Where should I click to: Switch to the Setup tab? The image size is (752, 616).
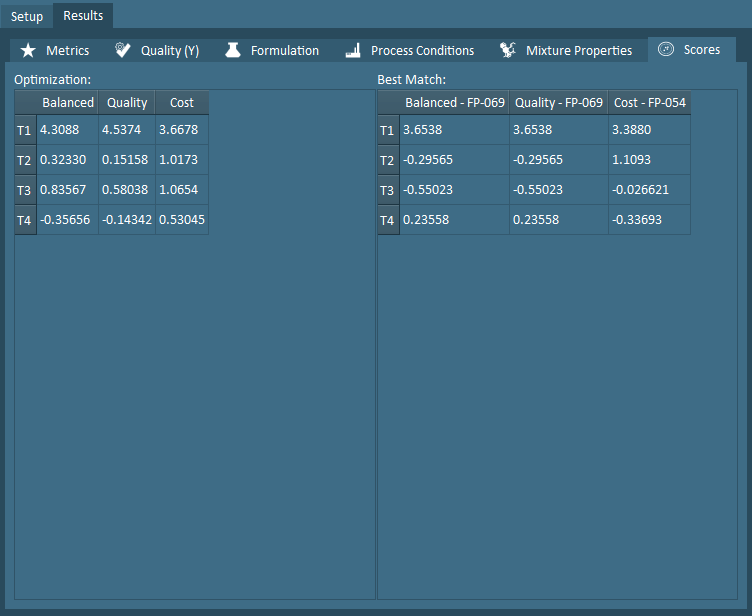click(x=27, y=16)
